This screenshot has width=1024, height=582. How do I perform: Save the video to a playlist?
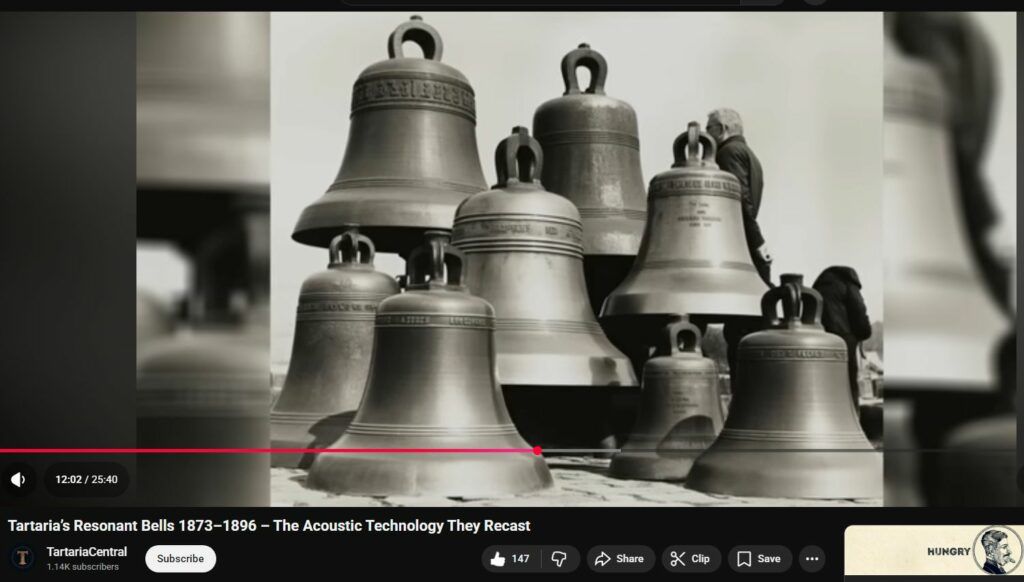point(759,559)
